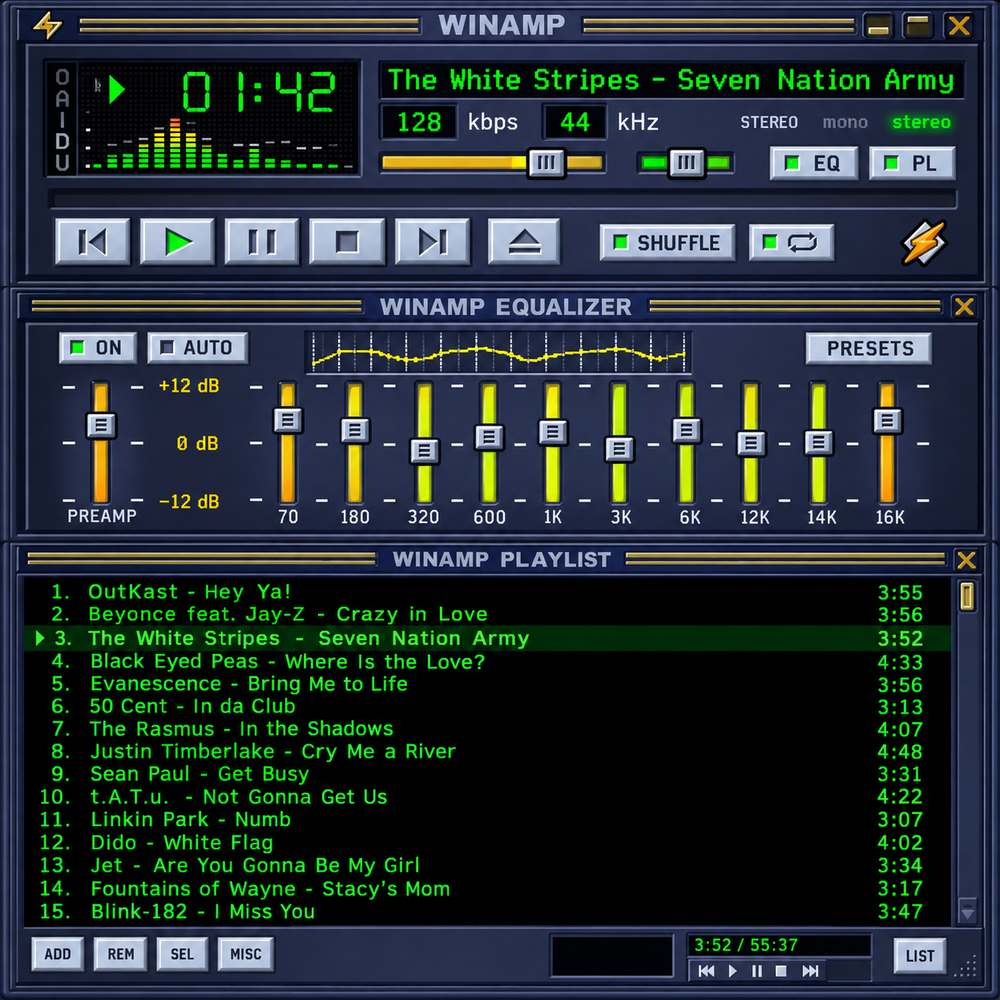The image size is (1000, 1000).
Task: Click mini Stop button in playlist footer
Action: (781, 971)
